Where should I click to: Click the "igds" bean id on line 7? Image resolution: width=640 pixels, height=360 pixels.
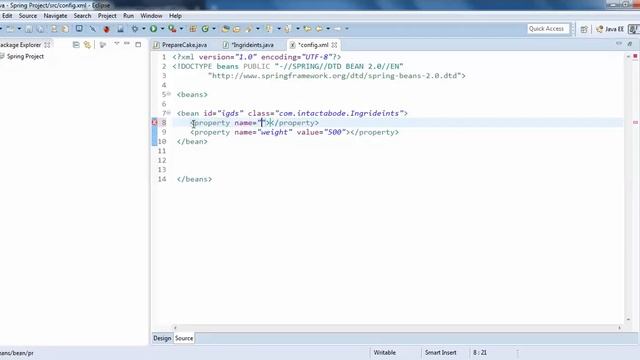pos(231,113)
